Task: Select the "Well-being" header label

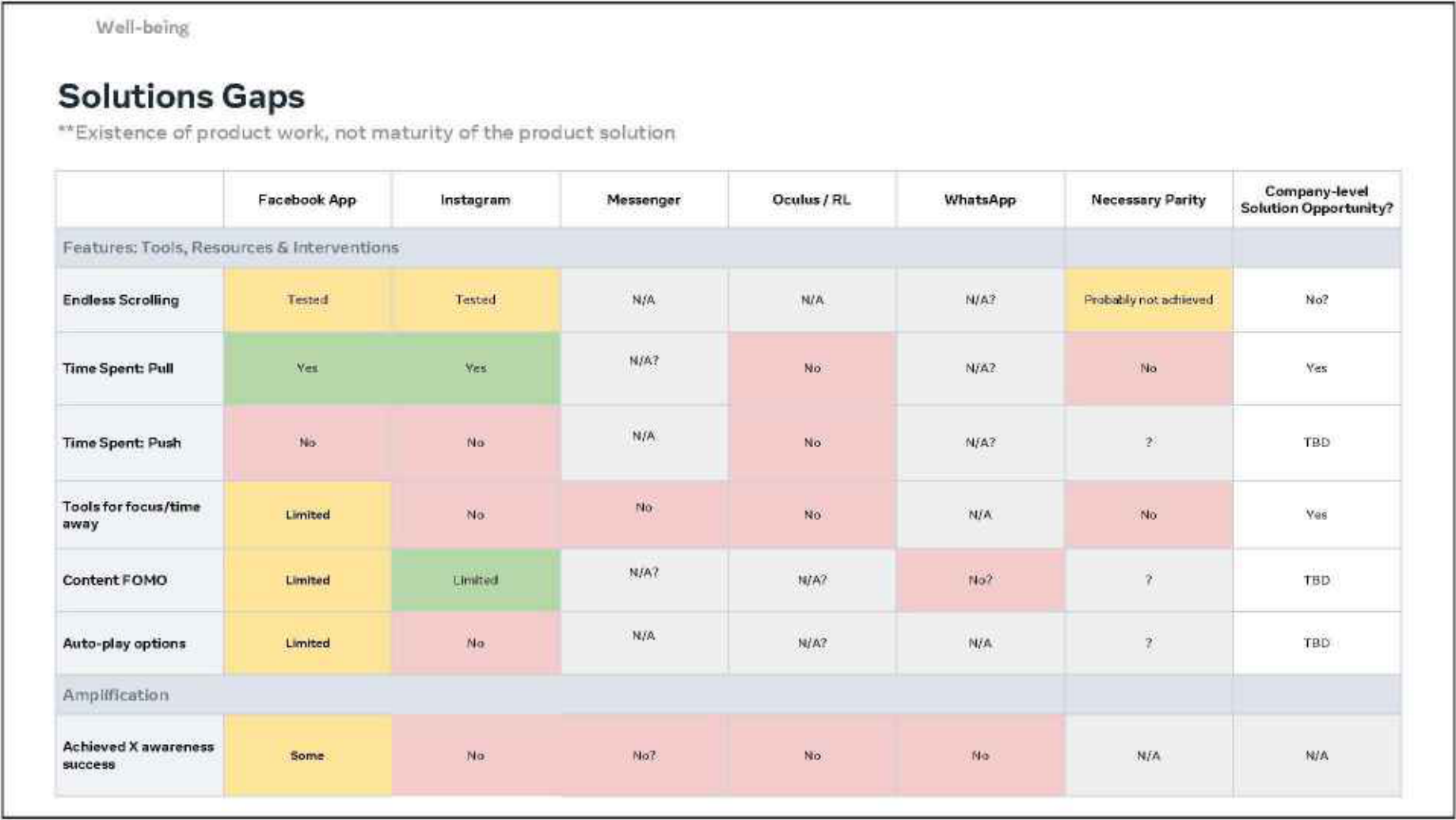Action: tap(143, 28)
